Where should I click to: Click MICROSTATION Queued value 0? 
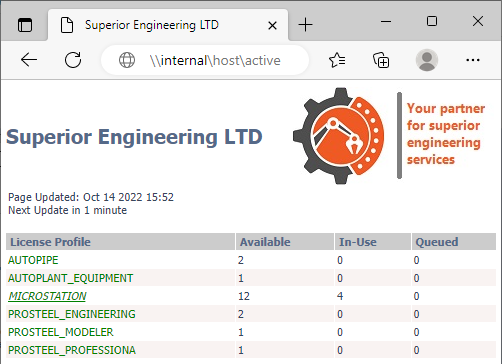pyautogui.click(x=416, y=296)
